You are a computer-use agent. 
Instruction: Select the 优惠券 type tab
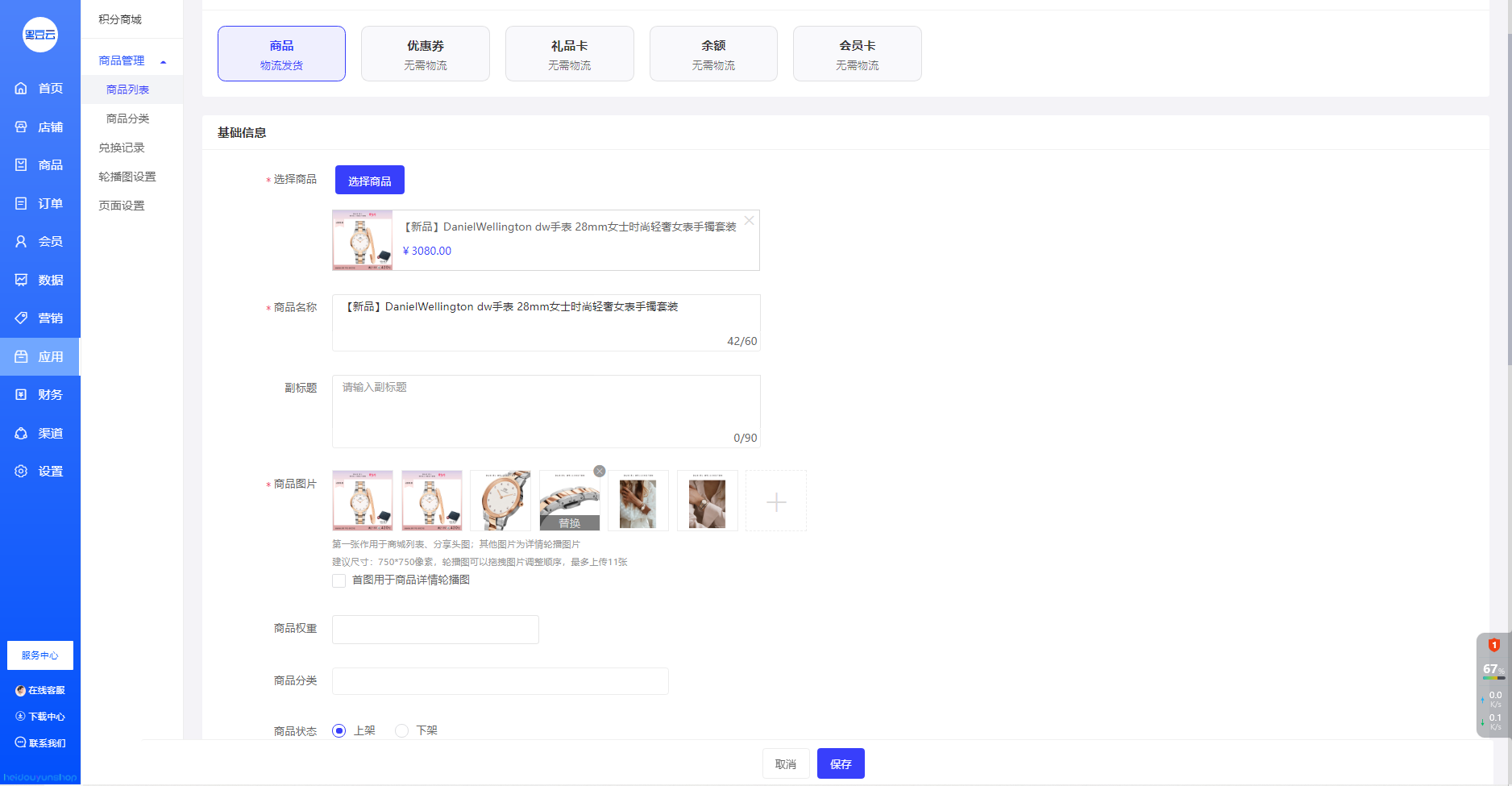click(426, 54)
